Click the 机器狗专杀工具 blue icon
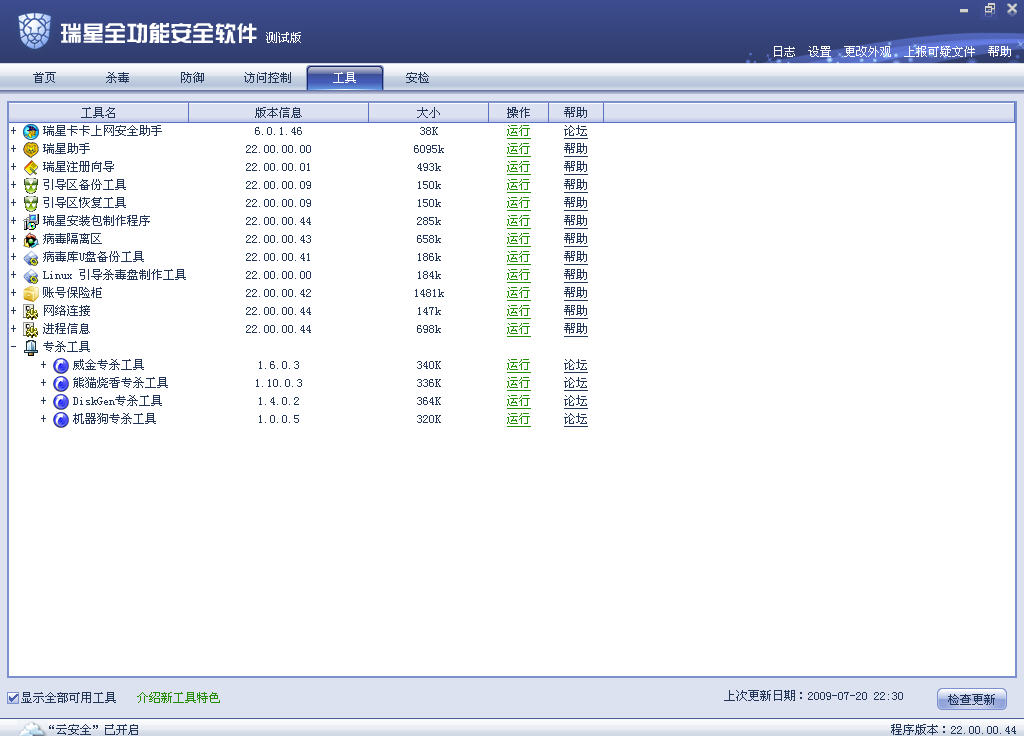 (61, 419)
